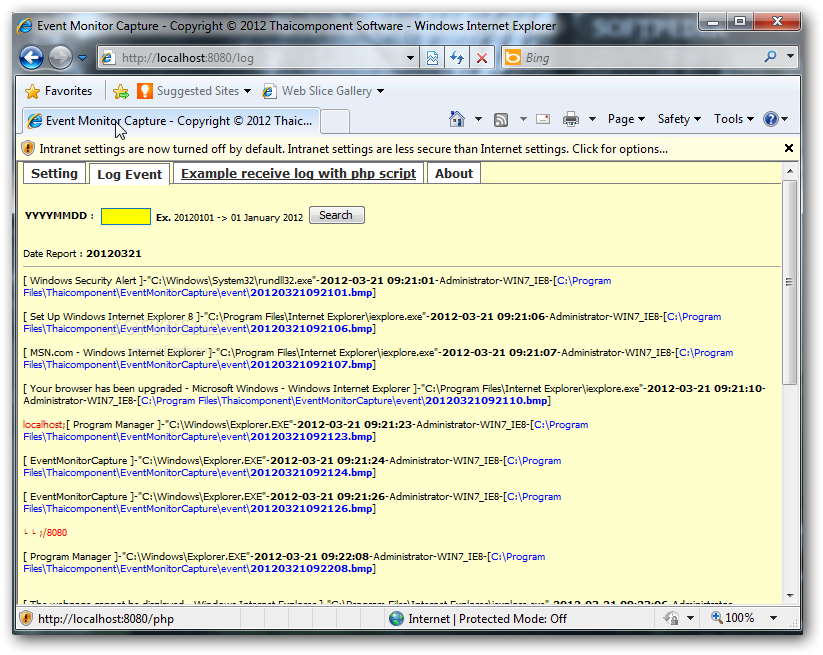Open link to 20120321092124.bmp
Screen dimensions: 823x655
coord(311,473)
